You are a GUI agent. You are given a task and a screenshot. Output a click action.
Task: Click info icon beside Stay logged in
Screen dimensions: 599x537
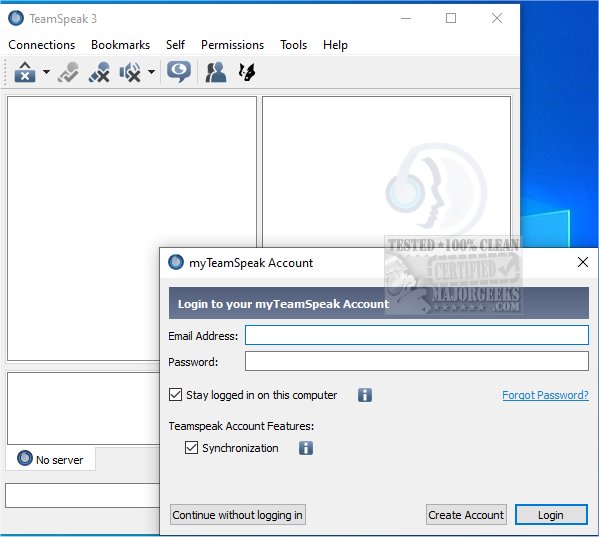point(365,395)
